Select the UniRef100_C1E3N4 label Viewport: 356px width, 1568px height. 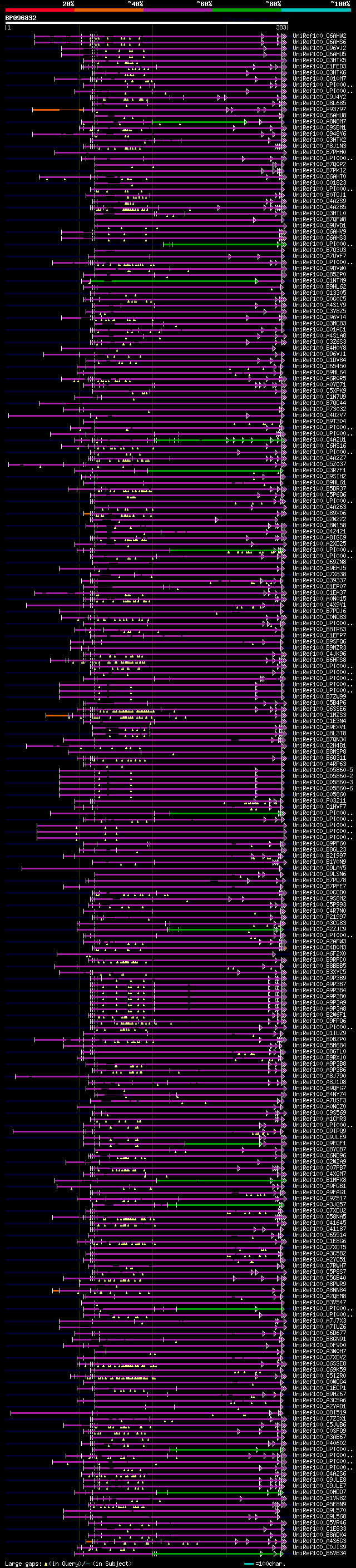click(319, 721)
